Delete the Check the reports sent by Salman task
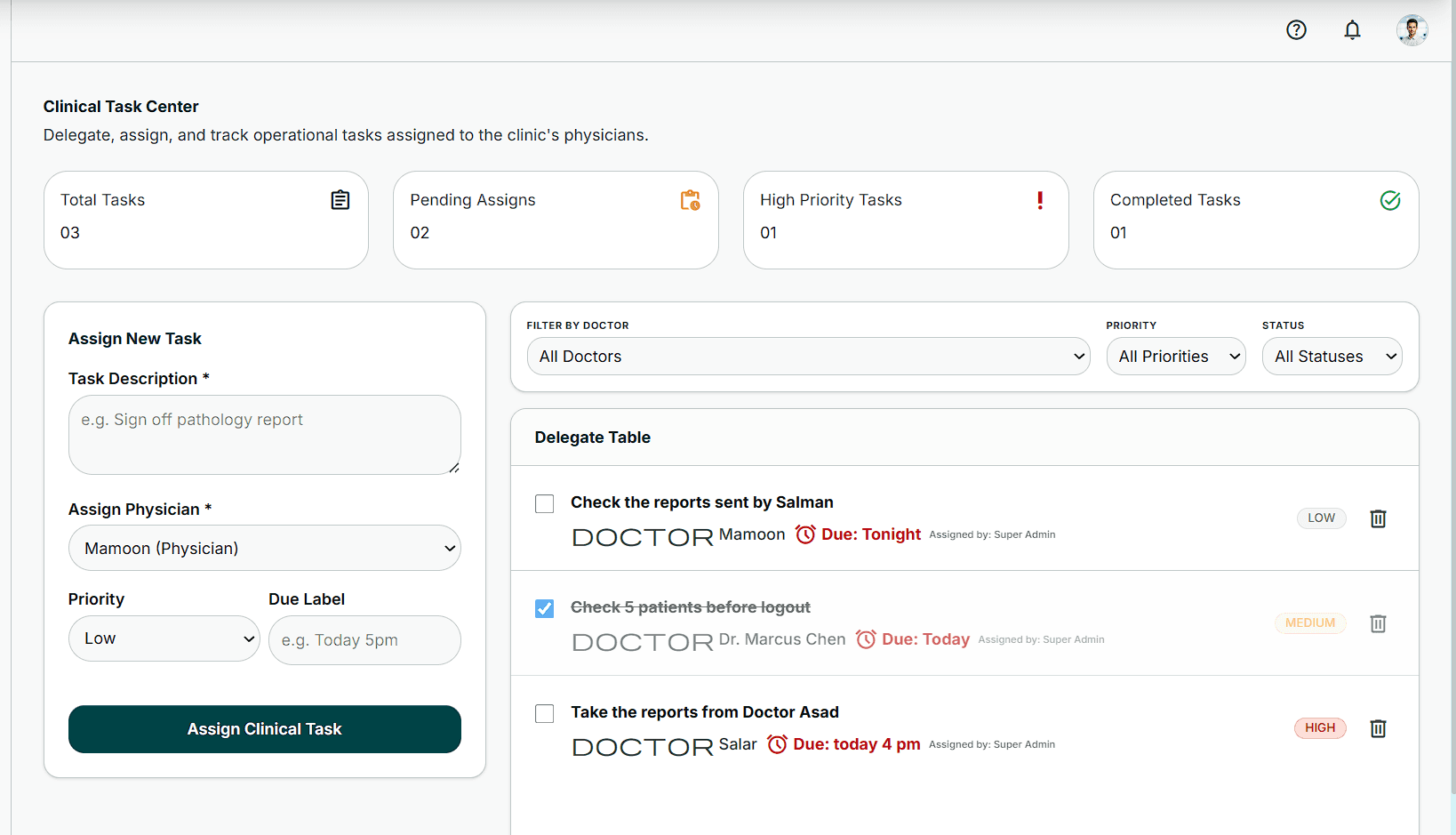1456x835 pixels. (x=1378, y=518)
